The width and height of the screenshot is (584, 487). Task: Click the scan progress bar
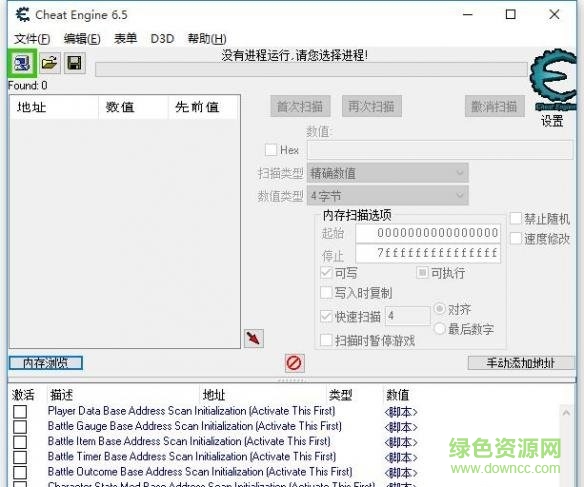coord(311,70)
